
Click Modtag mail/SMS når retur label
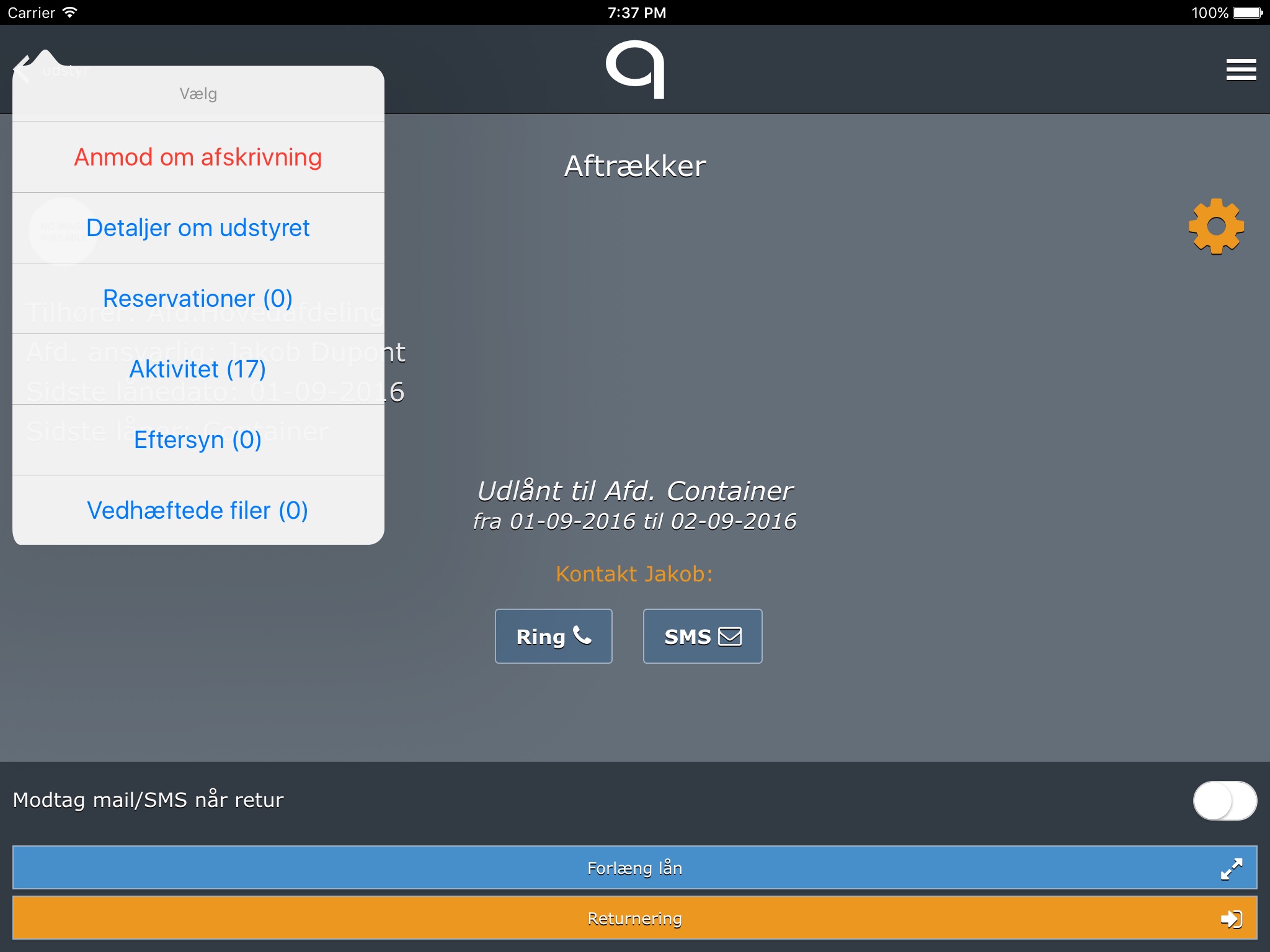click(148, 800)
